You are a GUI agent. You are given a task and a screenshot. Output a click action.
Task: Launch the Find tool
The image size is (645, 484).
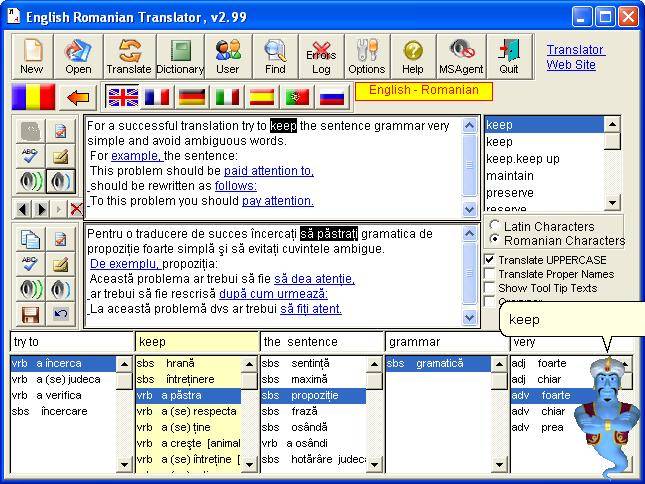[x=275, y=57]
